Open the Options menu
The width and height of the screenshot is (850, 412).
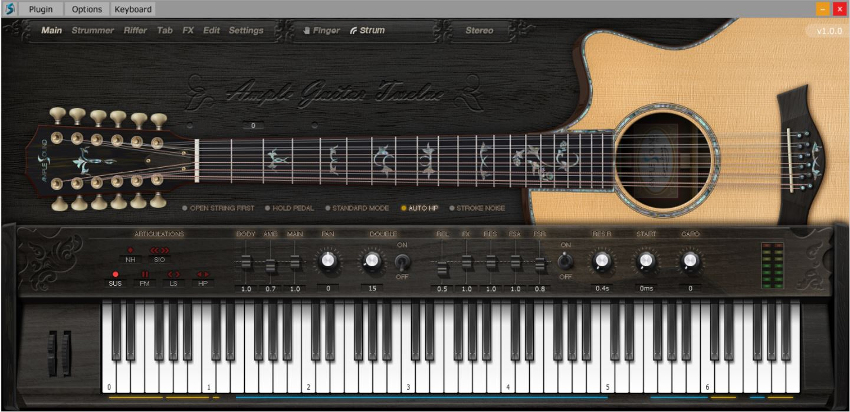87,9
